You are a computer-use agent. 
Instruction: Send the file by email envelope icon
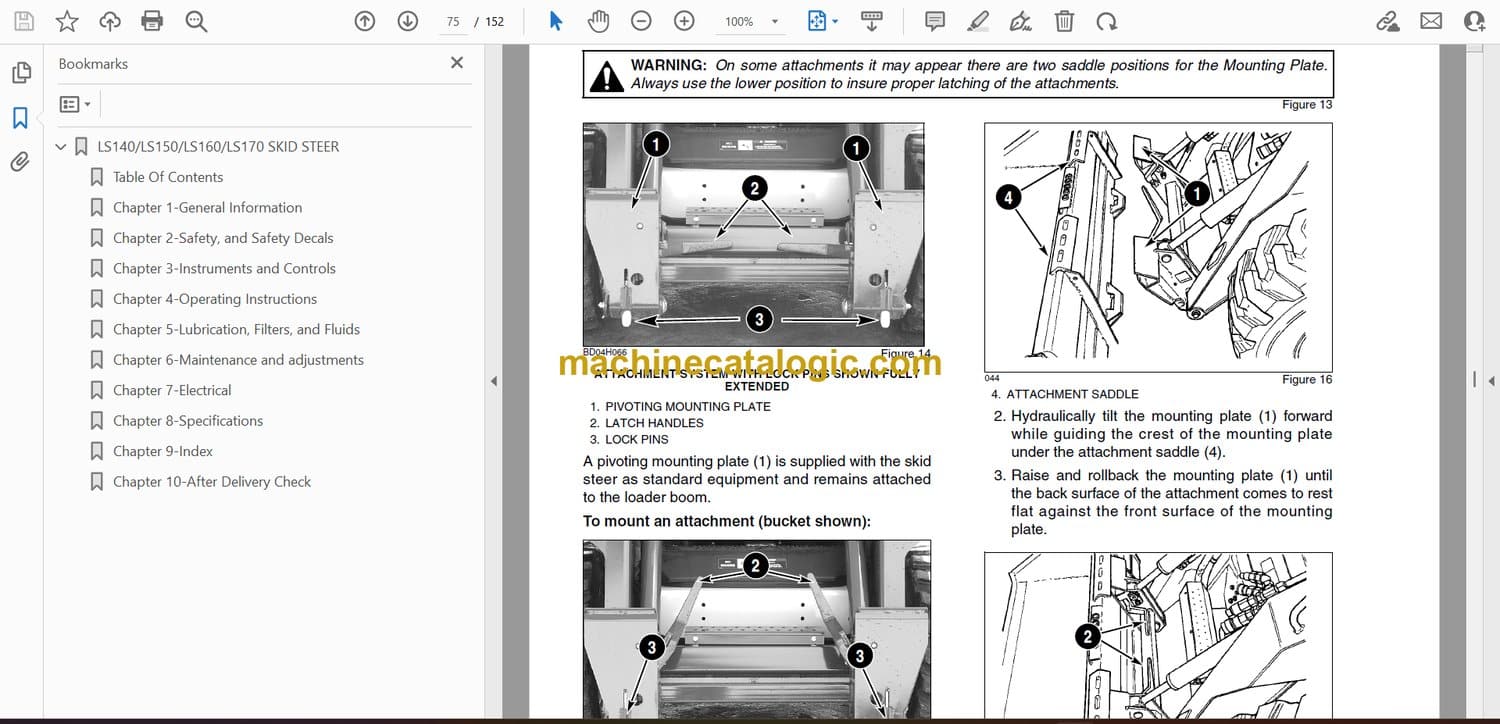(1431, 21)
